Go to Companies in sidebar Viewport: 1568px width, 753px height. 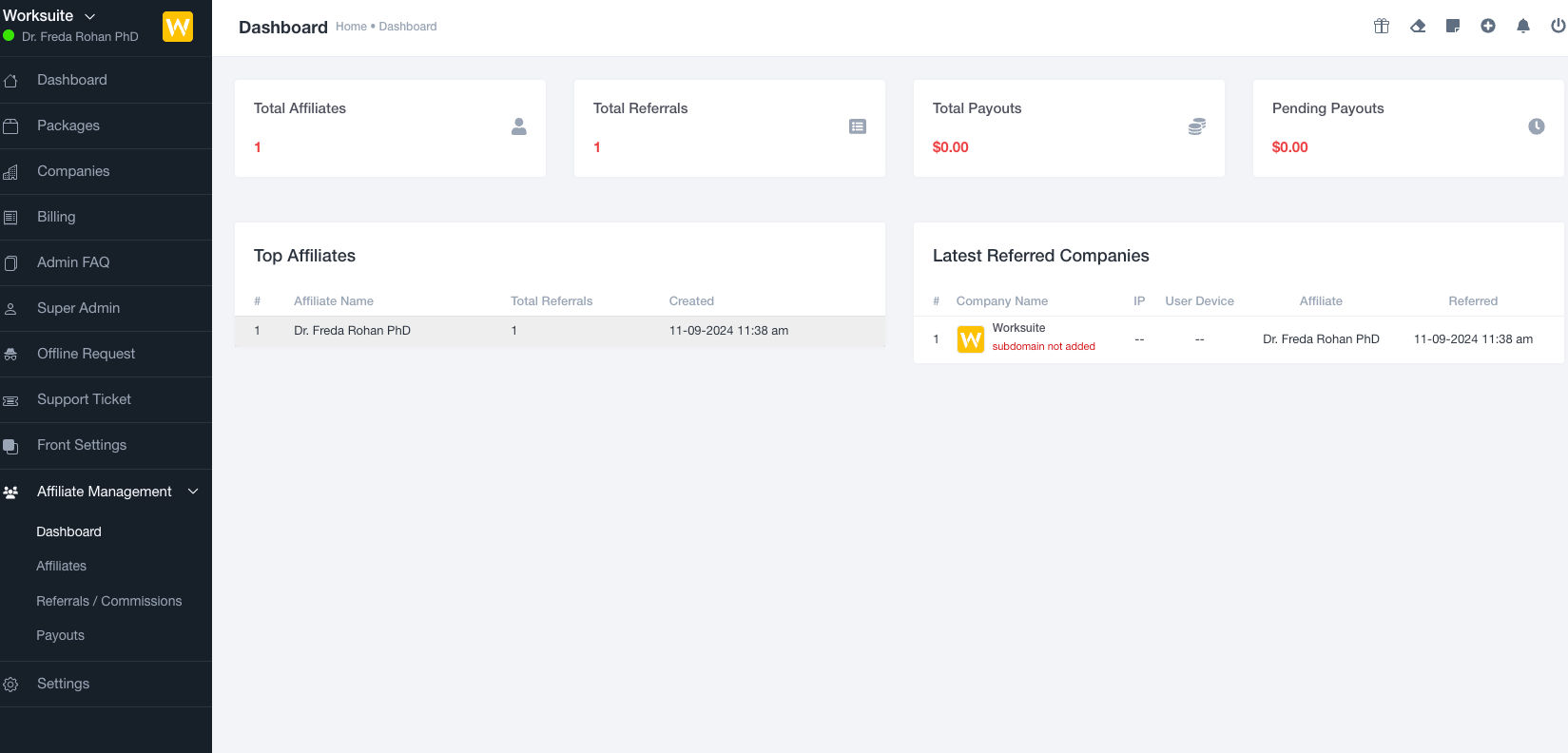pos(73,171)
